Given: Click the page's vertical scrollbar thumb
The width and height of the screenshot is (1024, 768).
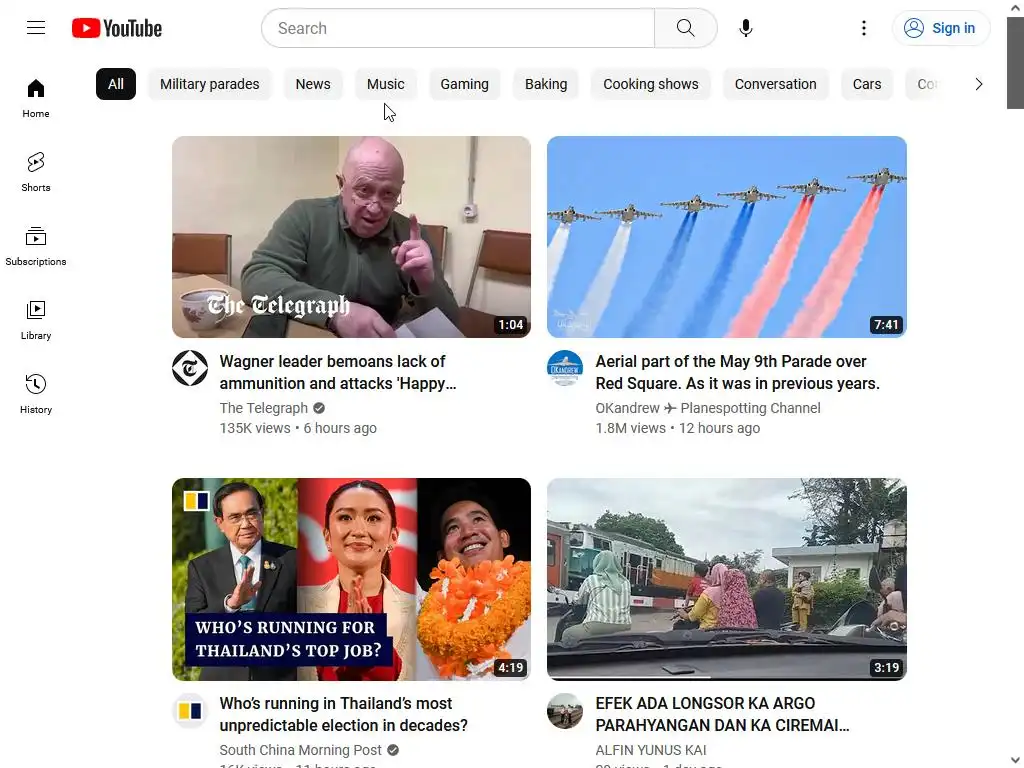Looking at the screenshot, I should pos(1015,63).
